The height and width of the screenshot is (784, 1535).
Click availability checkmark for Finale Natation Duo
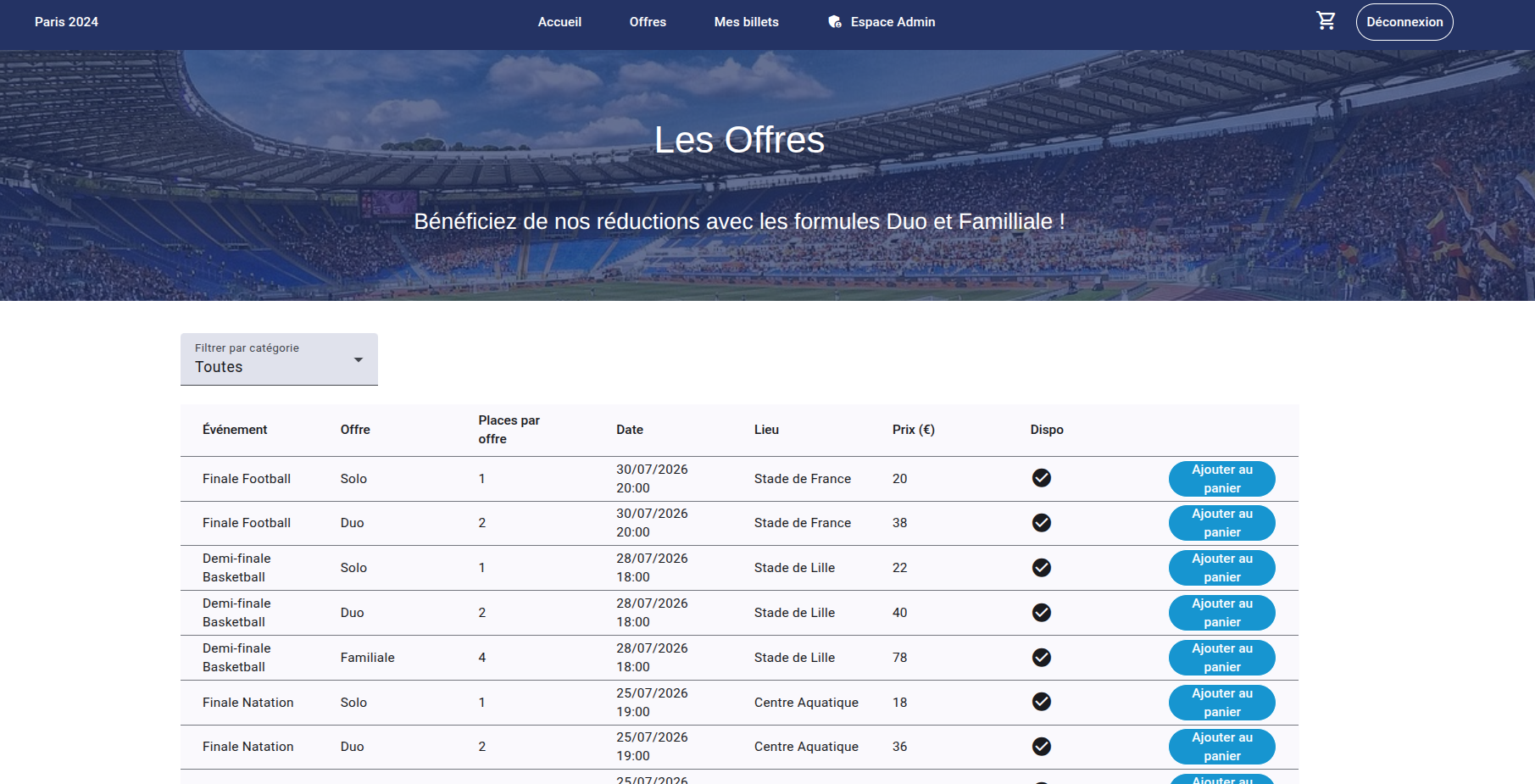pos(1042,747)
